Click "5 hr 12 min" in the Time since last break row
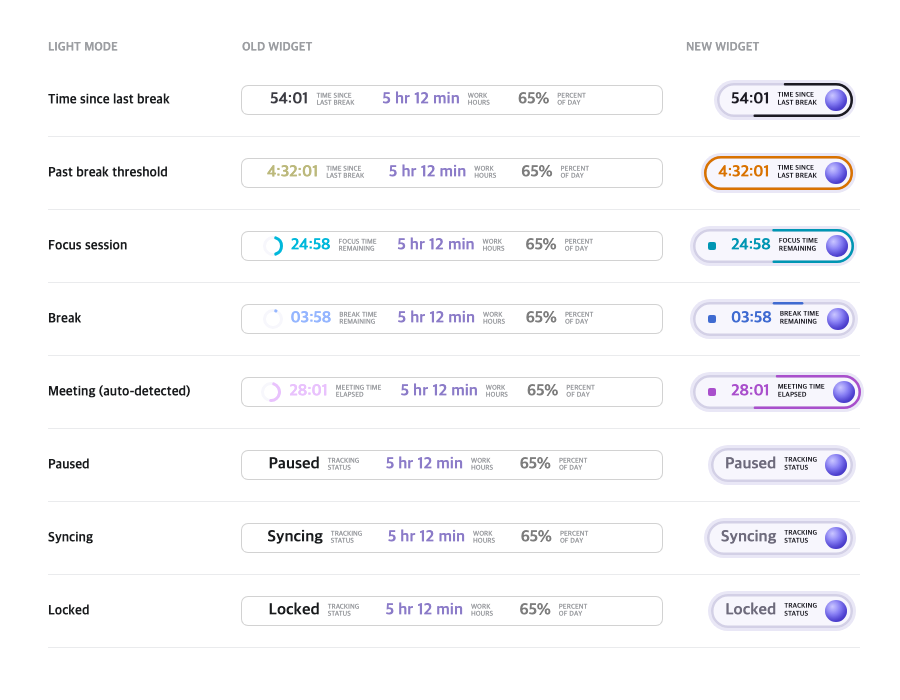Viewport: 900px width, 700px height. [x=421, y=98]
